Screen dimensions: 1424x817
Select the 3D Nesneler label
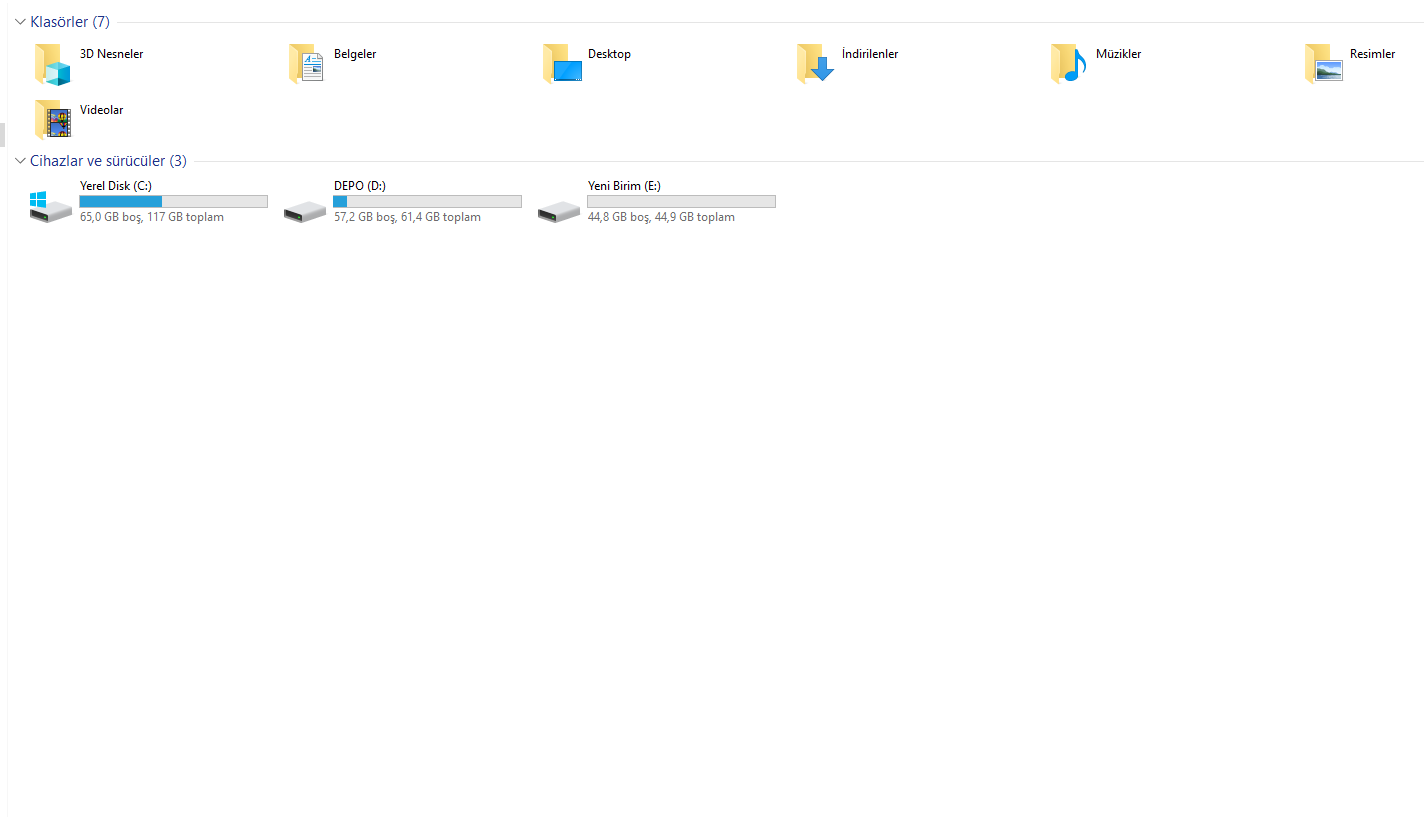pos(111,54)
